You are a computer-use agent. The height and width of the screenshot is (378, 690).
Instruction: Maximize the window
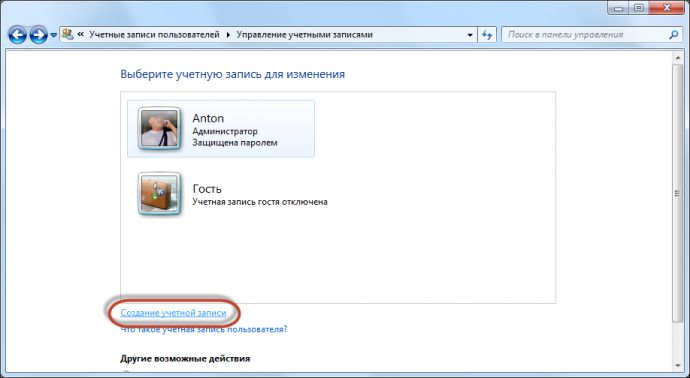tap(639, 8)
